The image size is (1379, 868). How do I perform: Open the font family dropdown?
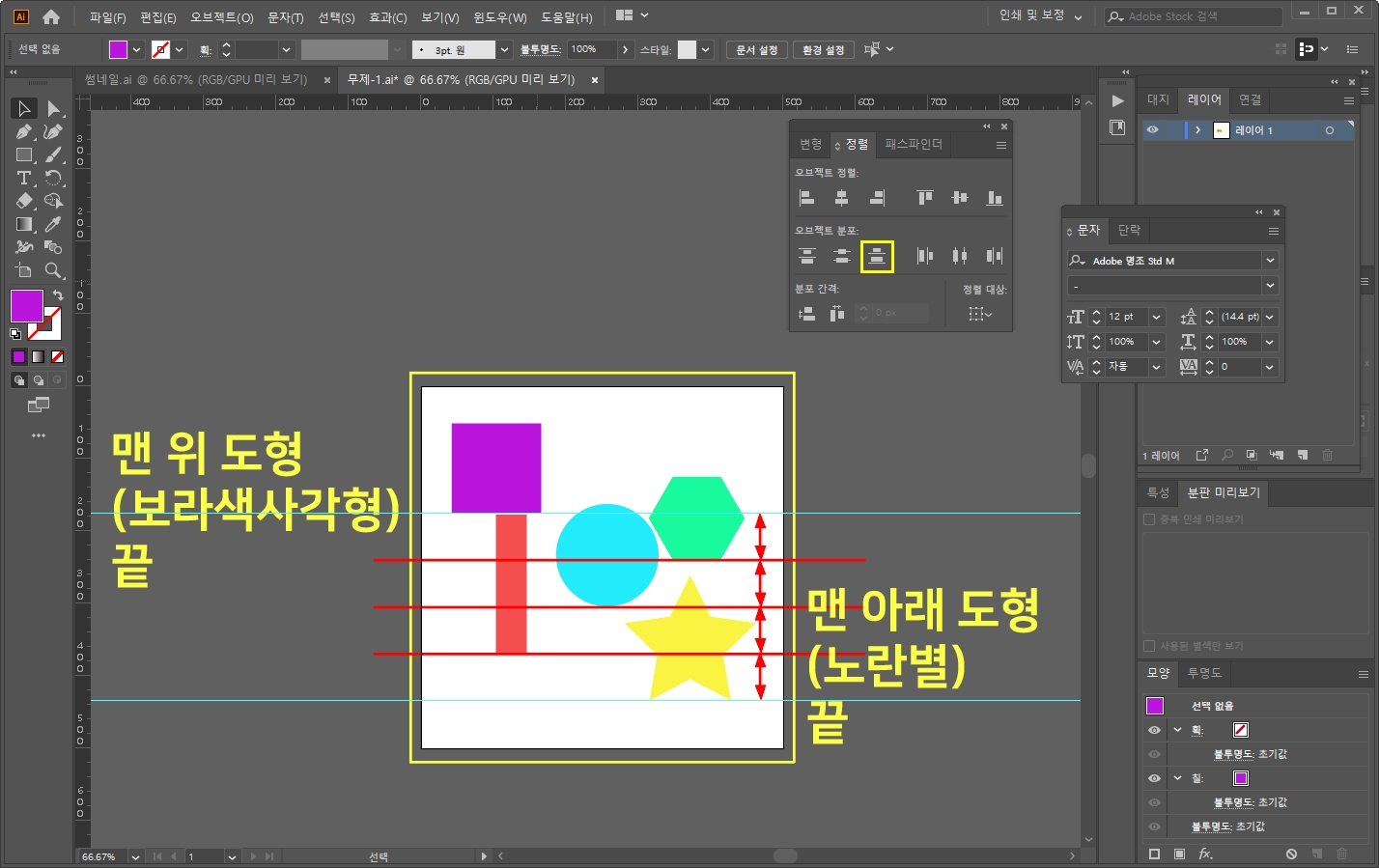coord(1270,261)
